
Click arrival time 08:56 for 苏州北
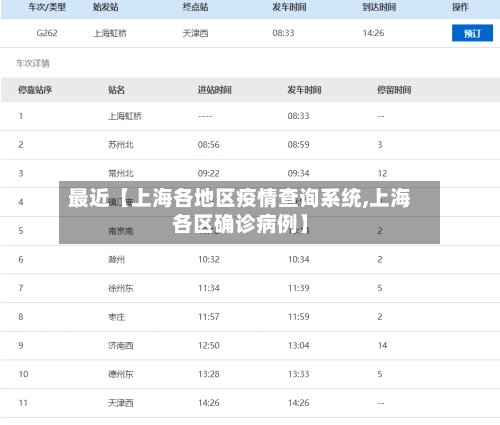click(209, 145)
